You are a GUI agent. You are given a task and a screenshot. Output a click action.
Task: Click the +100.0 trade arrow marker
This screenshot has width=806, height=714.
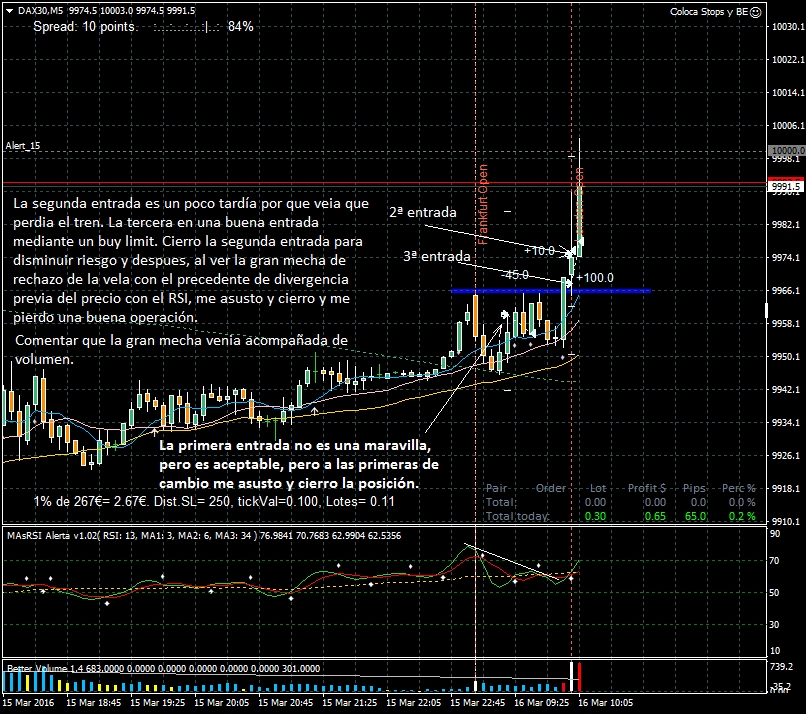click(594, 277)
